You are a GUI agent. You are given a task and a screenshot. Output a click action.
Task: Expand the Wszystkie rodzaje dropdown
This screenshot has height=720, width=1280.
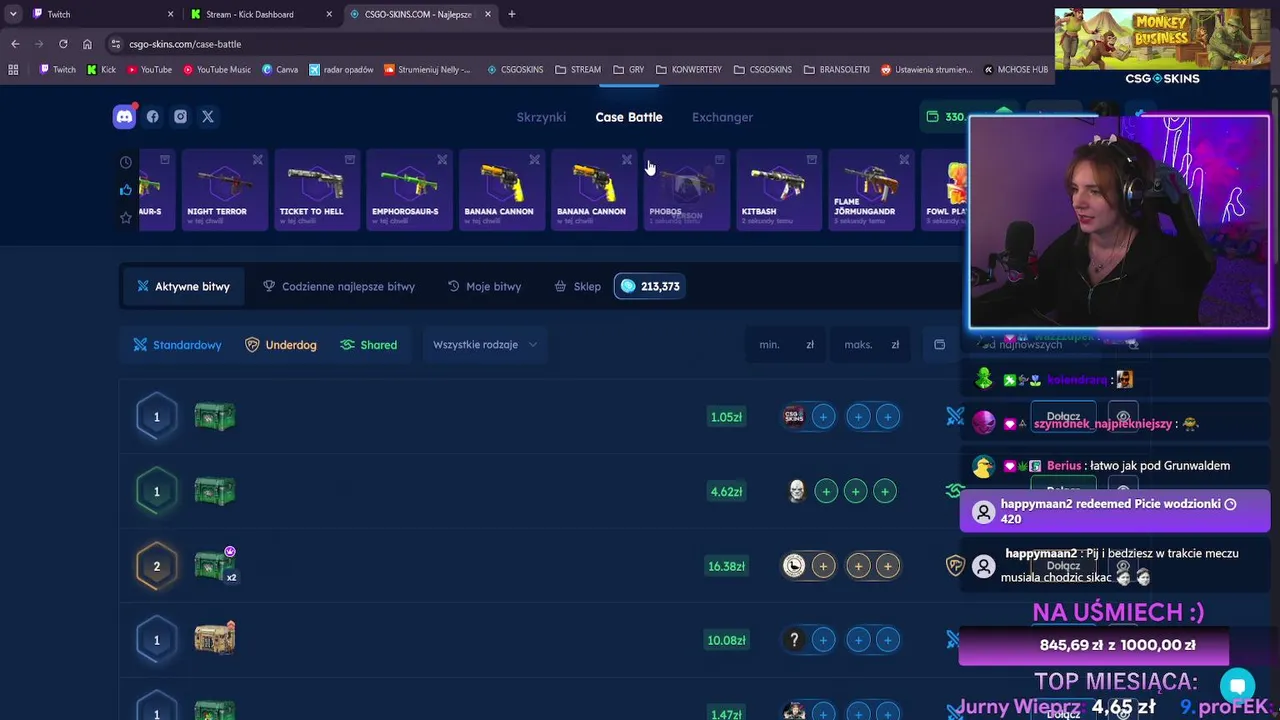click(x=485, y=345)
